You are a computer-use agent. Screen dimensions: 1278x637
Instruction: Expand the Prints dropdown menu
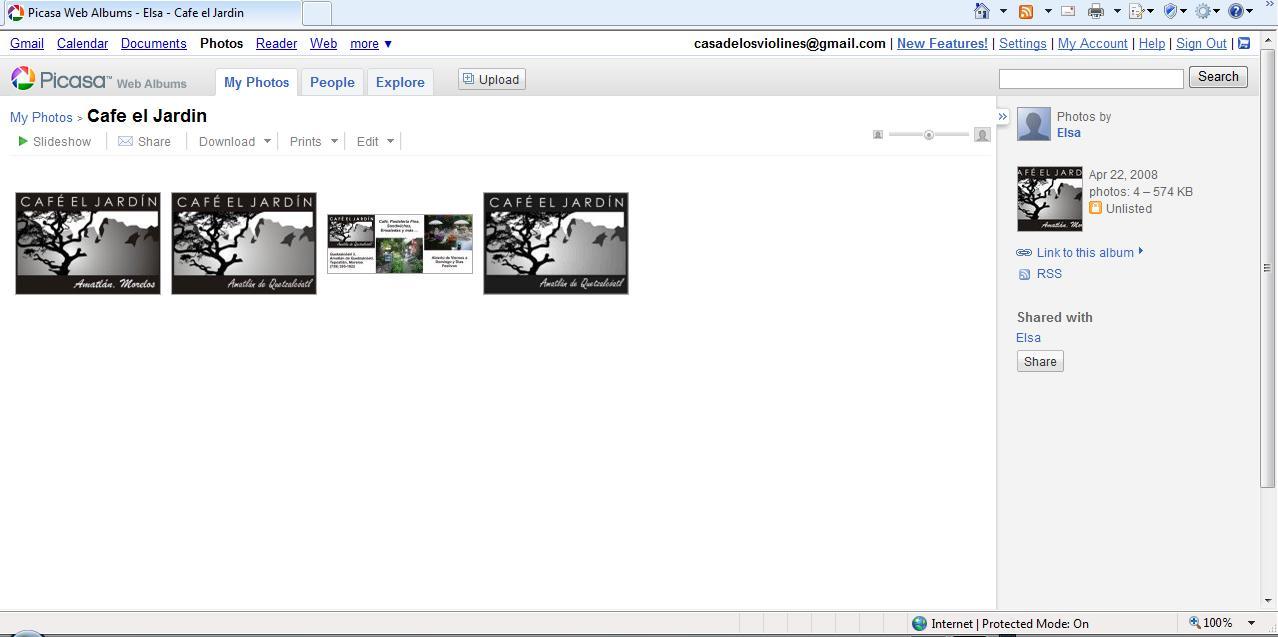335,141
